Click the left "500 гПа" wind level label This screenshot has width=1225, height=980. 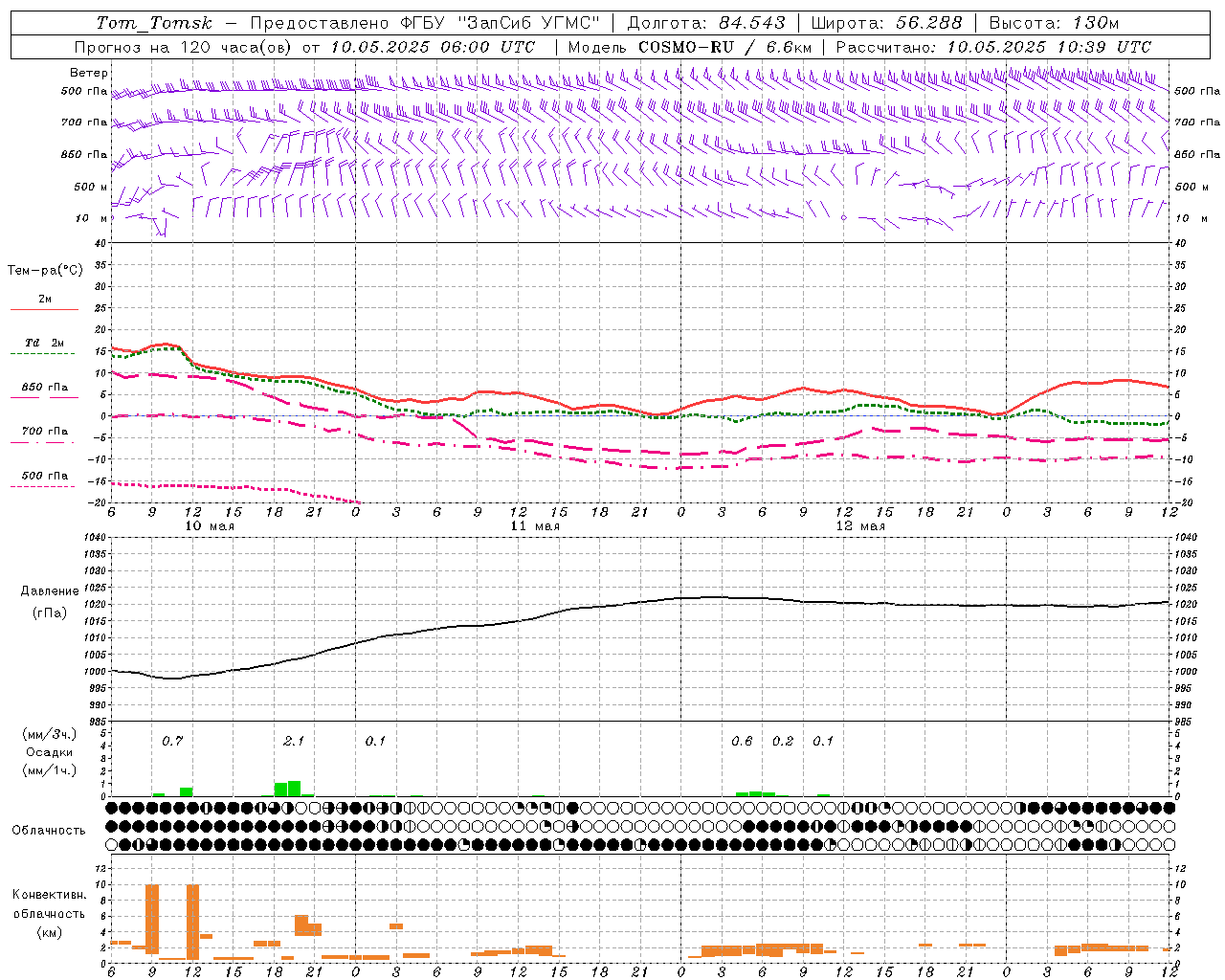tap(84, 92)
